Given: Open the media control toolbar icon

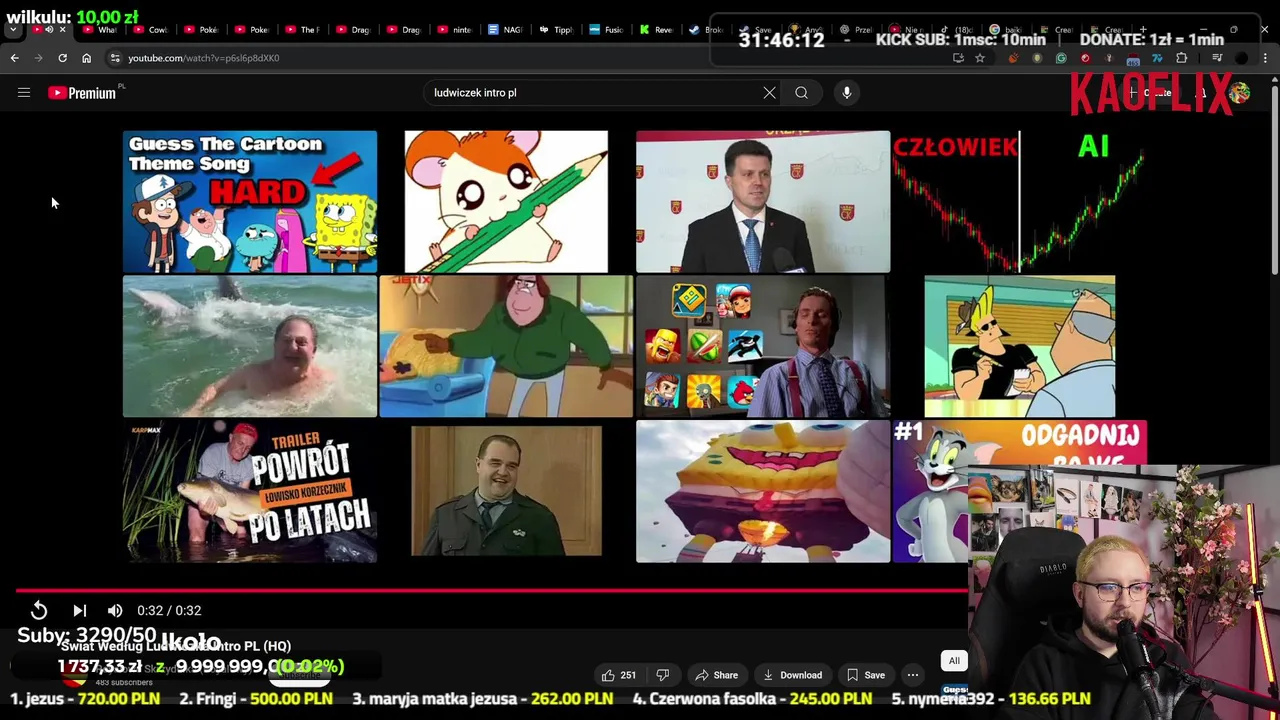Looking at the screenshot, I should [x=1217, y=58].
